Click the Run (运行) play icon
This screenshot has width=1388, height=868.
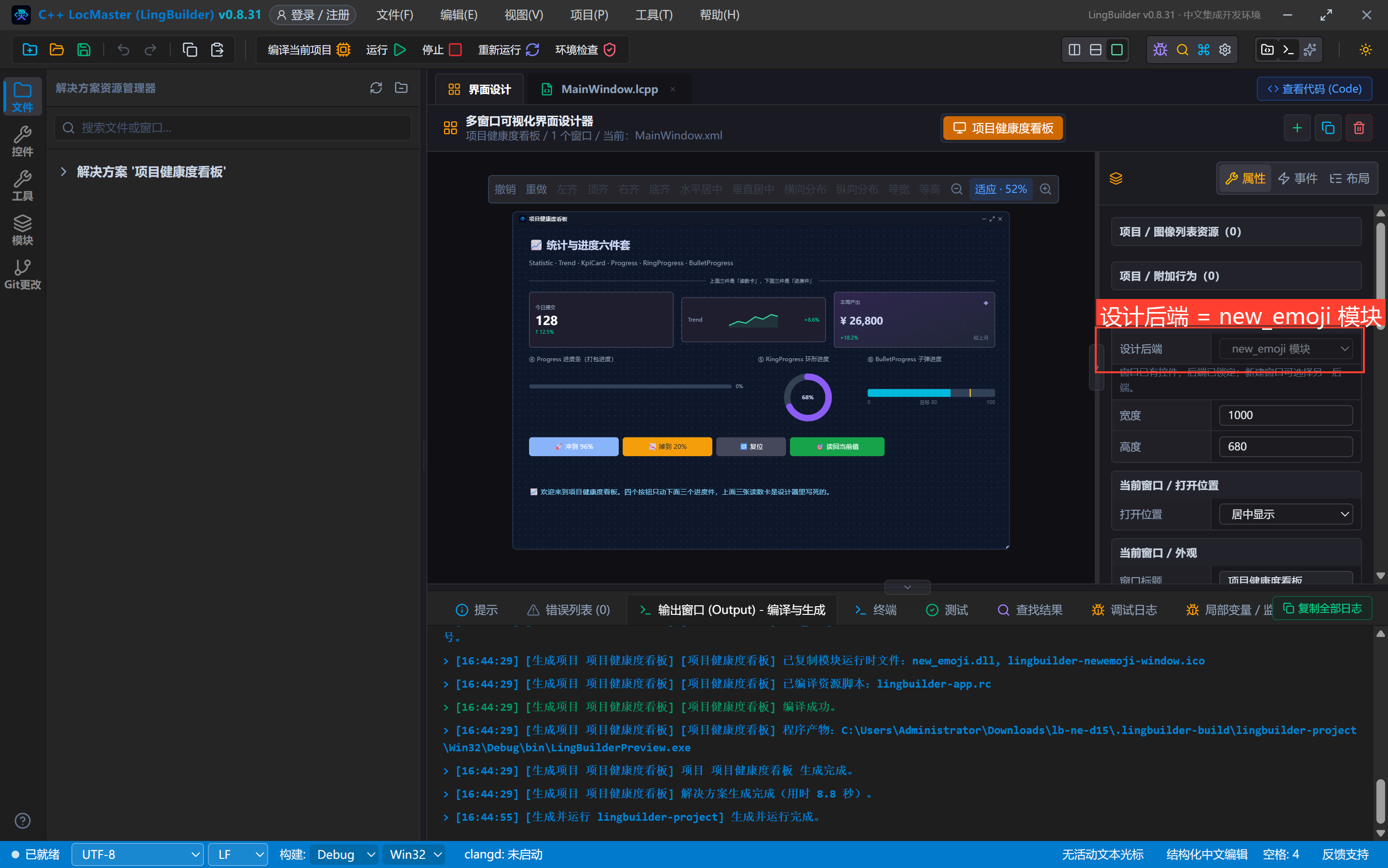tap(400, 50)
